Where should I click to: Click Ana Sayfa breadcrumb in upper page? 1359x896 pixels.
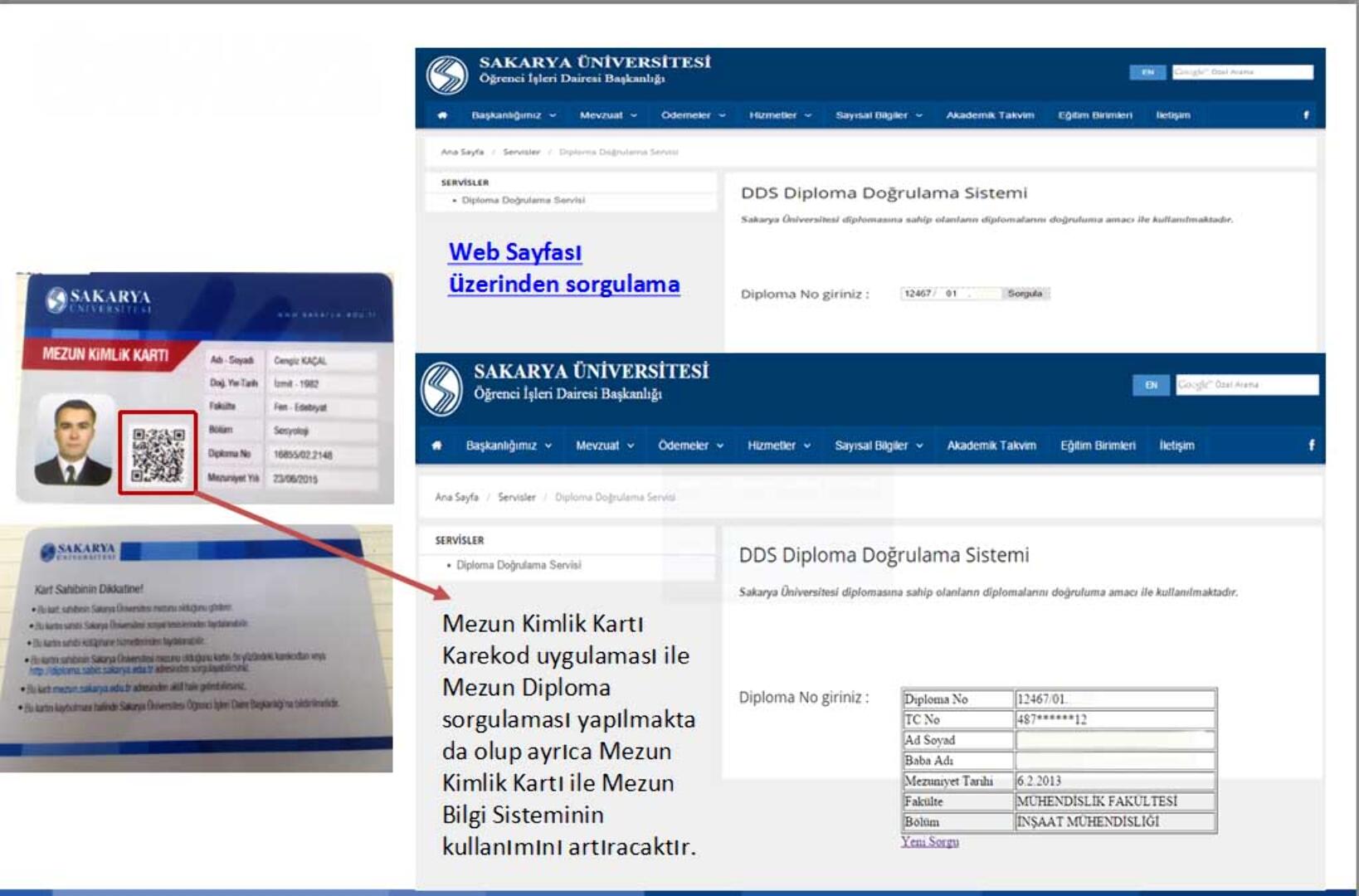point(462,152)
